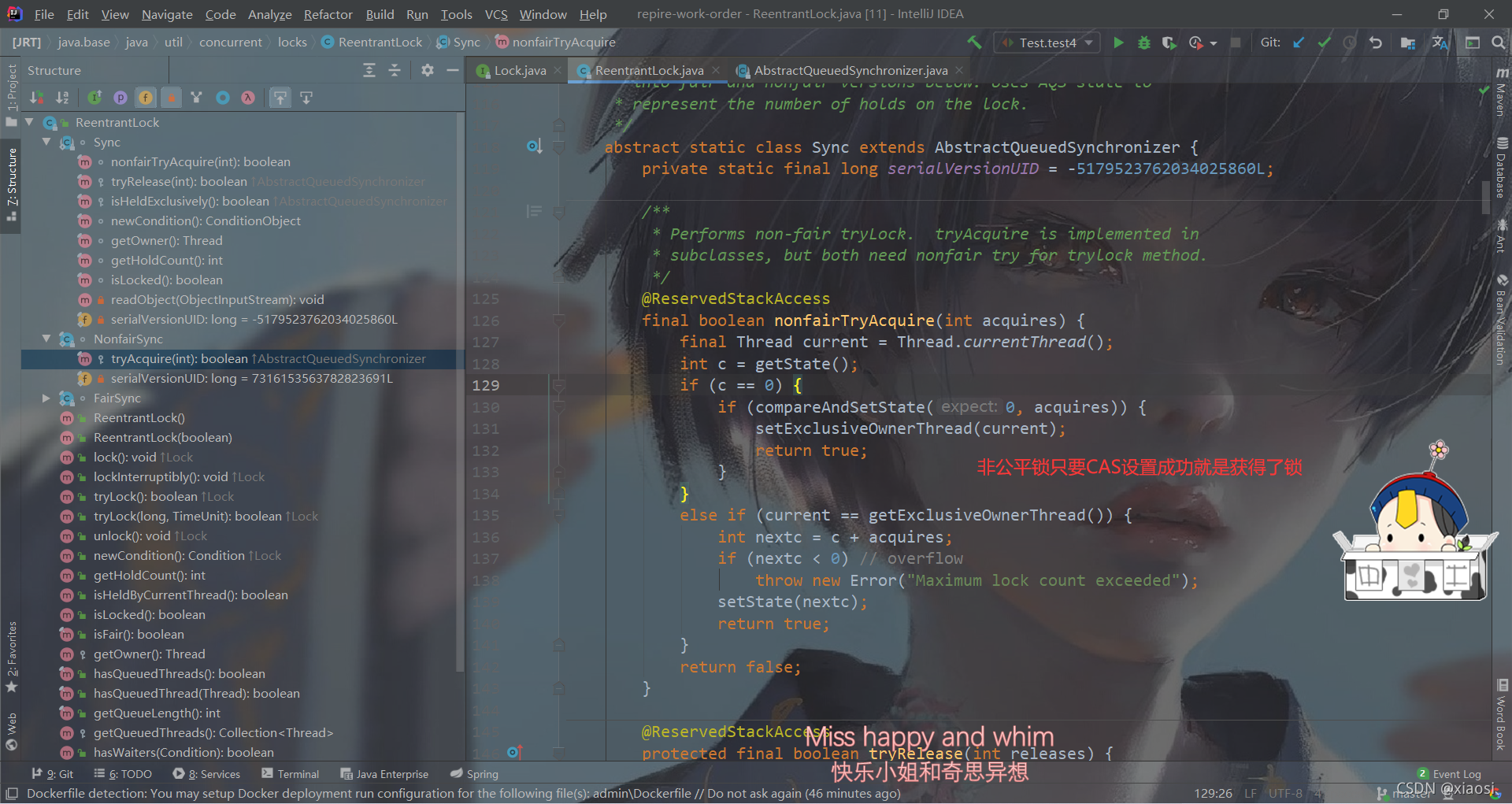The image size is (1512, 804).
Task: Toggle Show Fields orange f icon
Action: click(146, 98)
